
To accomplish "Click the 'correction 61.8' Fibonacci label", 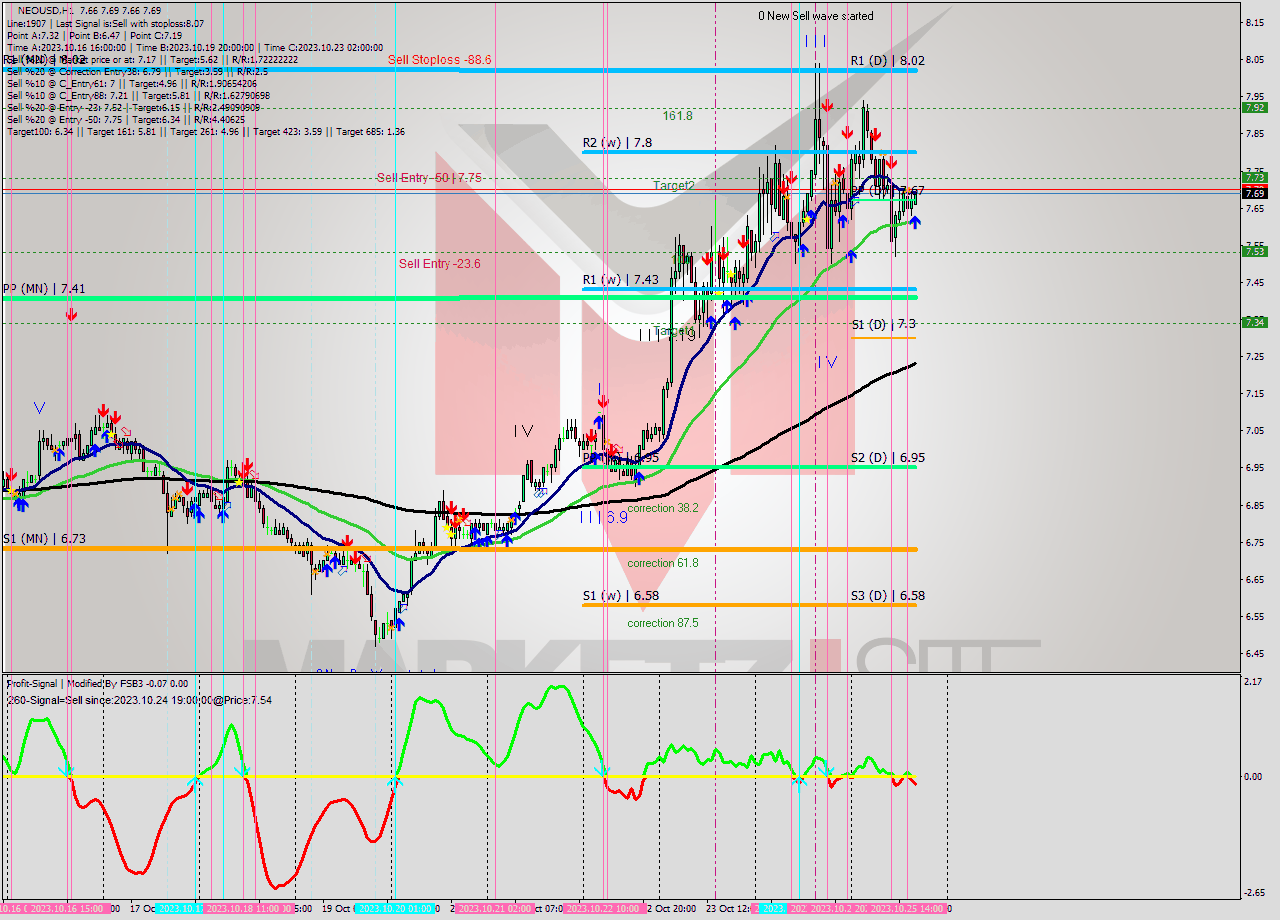I will point(663,563).
